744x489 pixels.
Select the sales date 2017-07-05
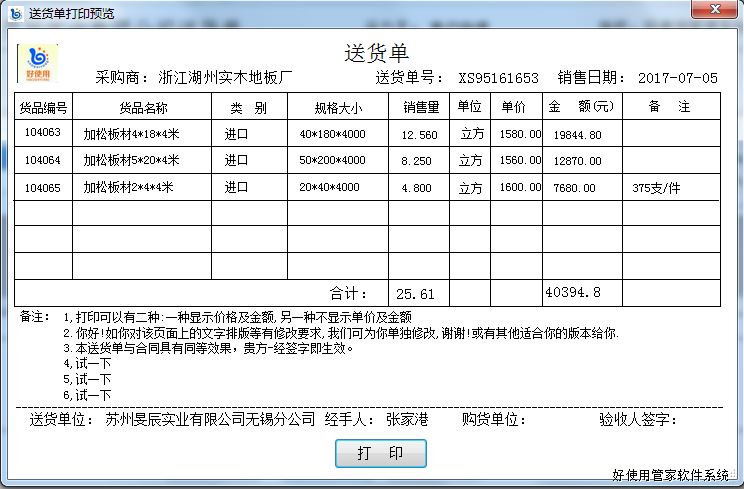coord(677,78)
